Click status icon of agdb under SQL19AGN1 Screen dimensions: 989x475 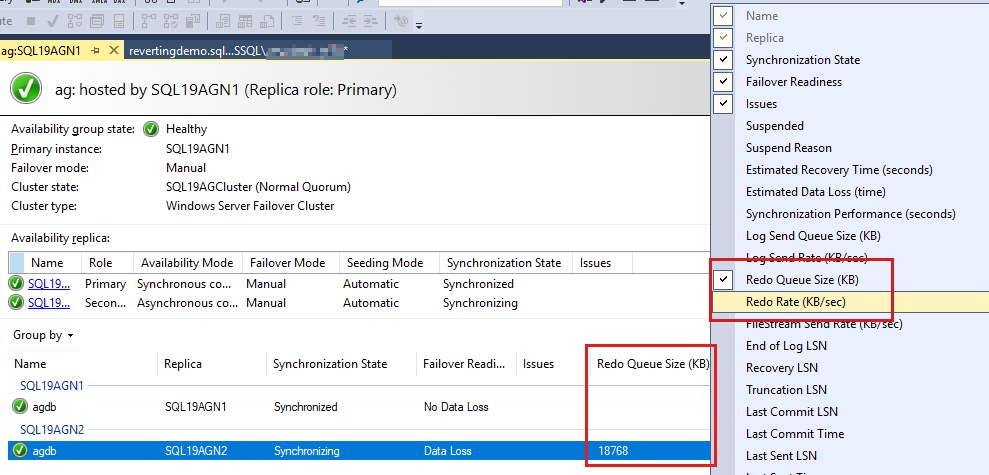(x=20, y=407)
